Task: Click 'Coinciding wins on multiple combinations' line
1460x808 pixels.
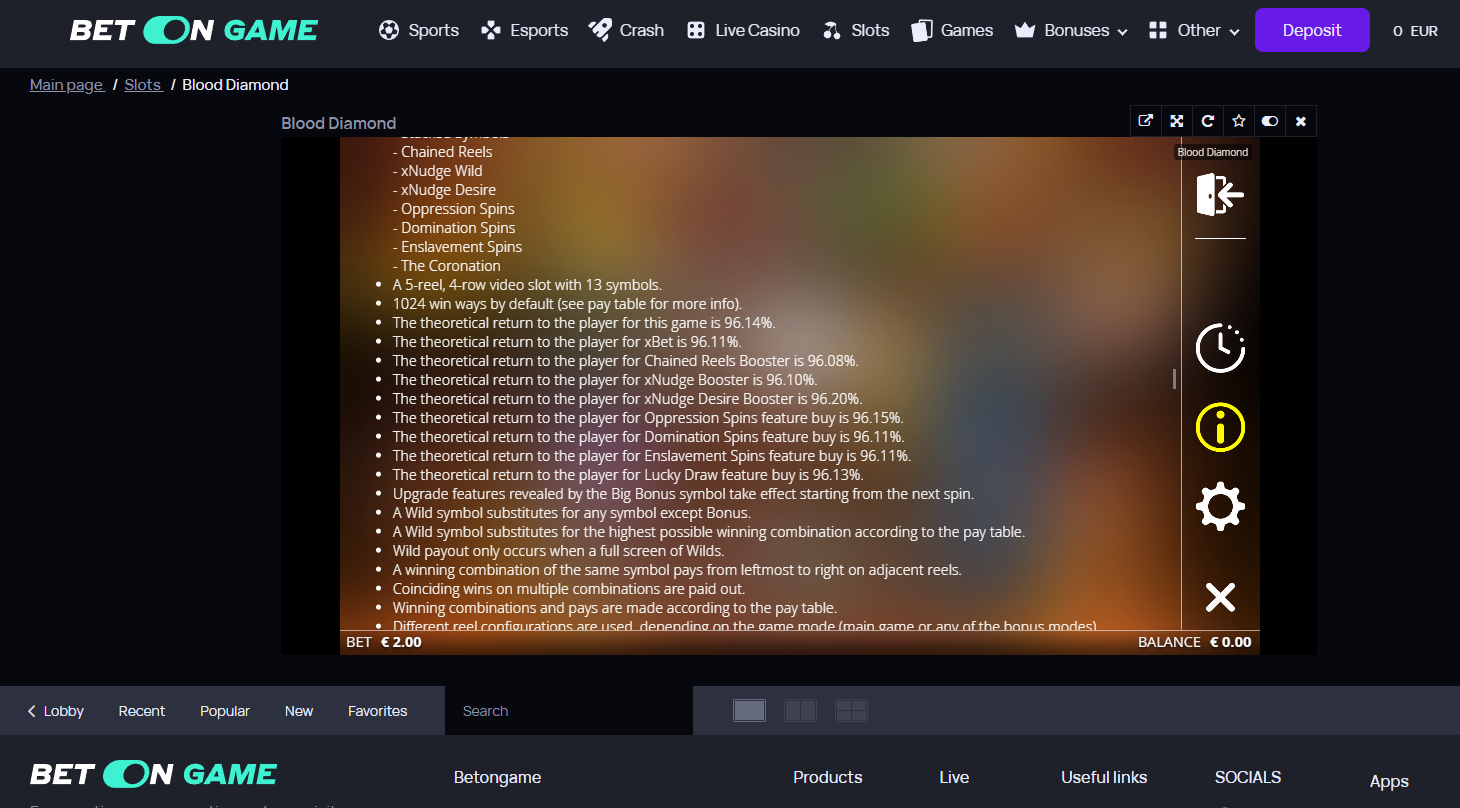Action: (x=569, y=589)
